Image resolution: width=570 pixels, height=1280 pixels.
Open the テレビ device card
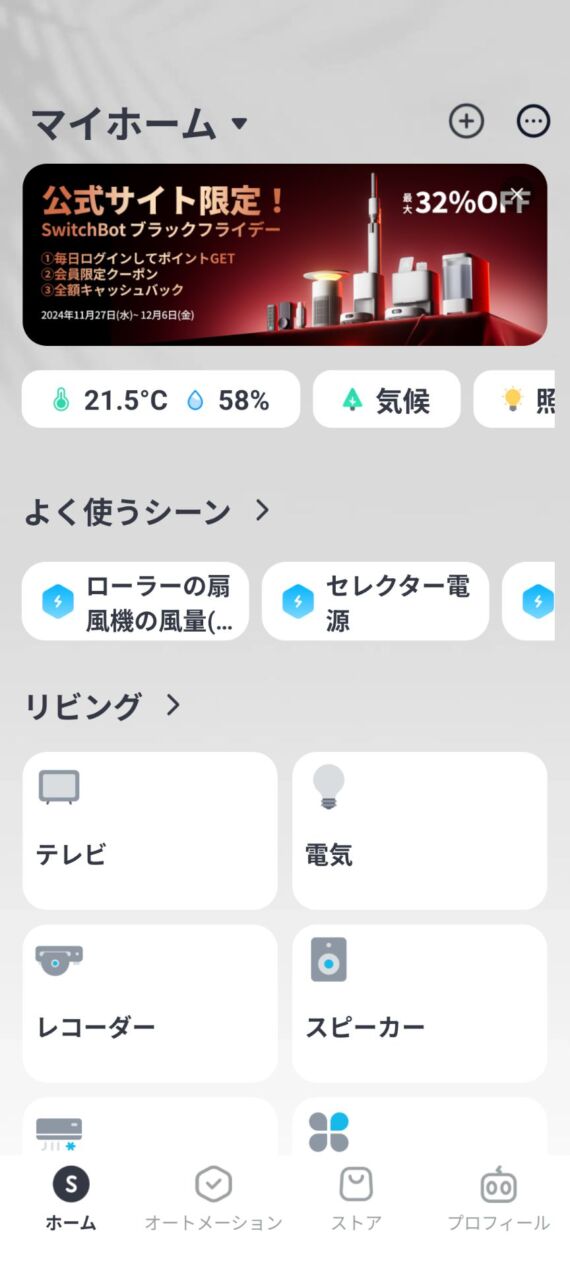pyautogui.click(x=150, y=831)
